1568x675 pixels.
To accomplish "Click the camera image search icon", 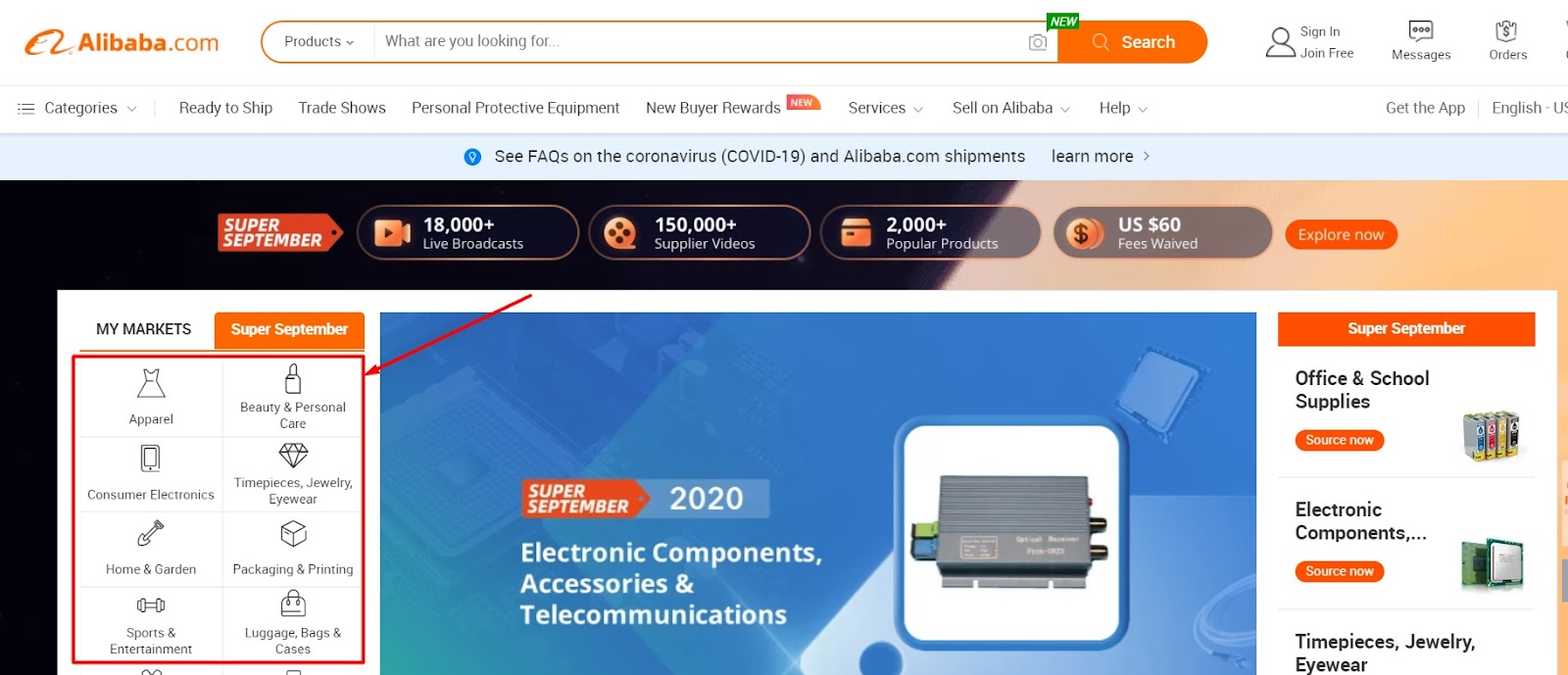I will click(1038, 42).
